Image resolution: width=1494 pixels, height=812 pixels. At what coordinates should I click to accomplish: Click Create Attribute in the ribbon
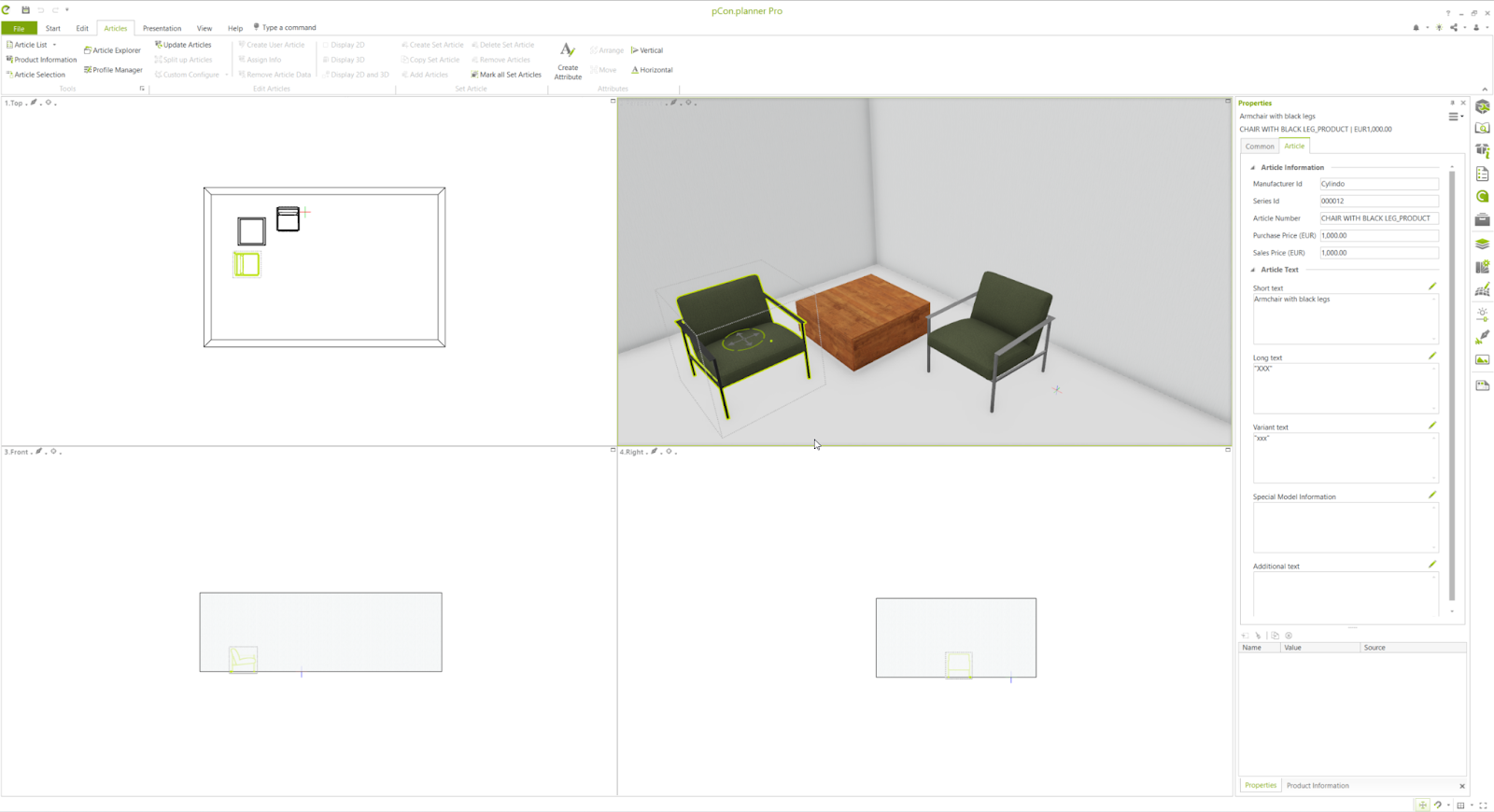(x=568, y=61)
